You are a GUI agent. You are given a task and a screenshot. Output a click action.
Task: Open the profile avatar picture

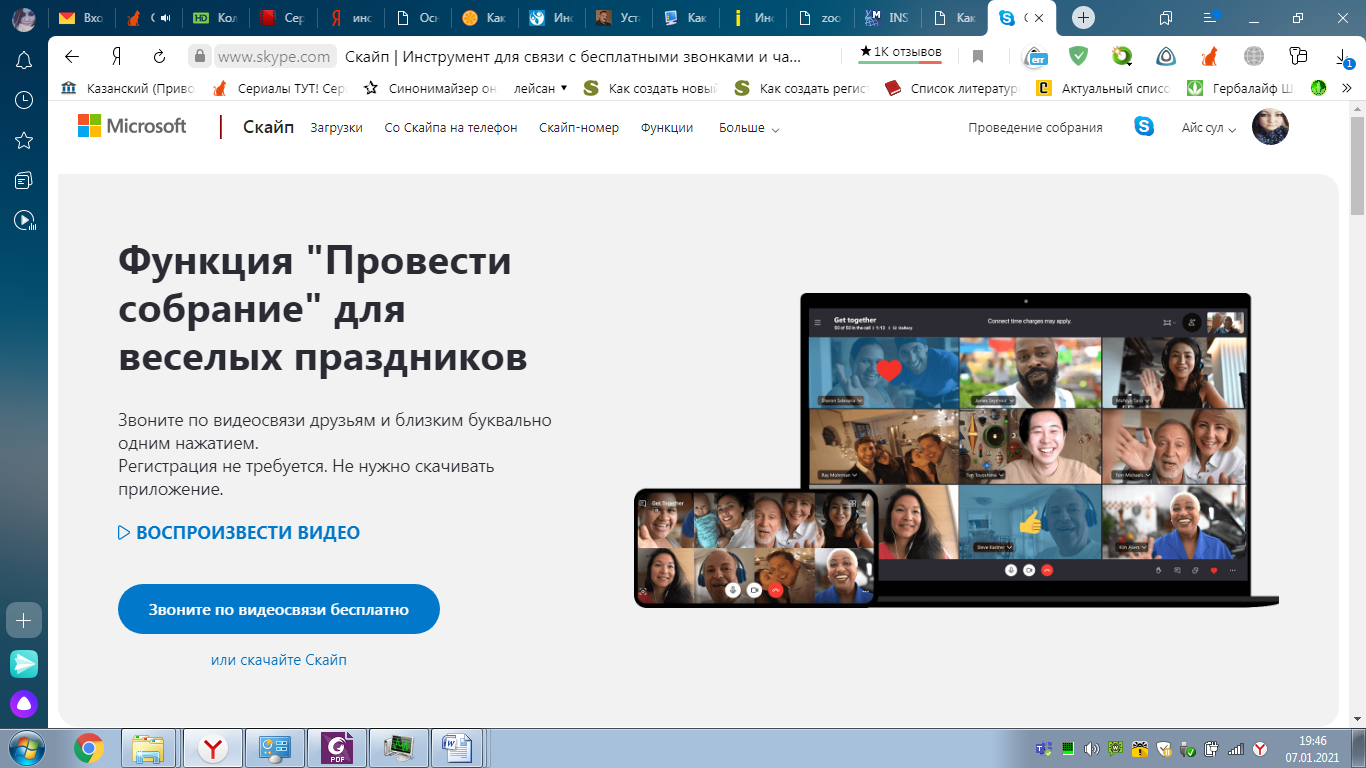coord(1270,127)
